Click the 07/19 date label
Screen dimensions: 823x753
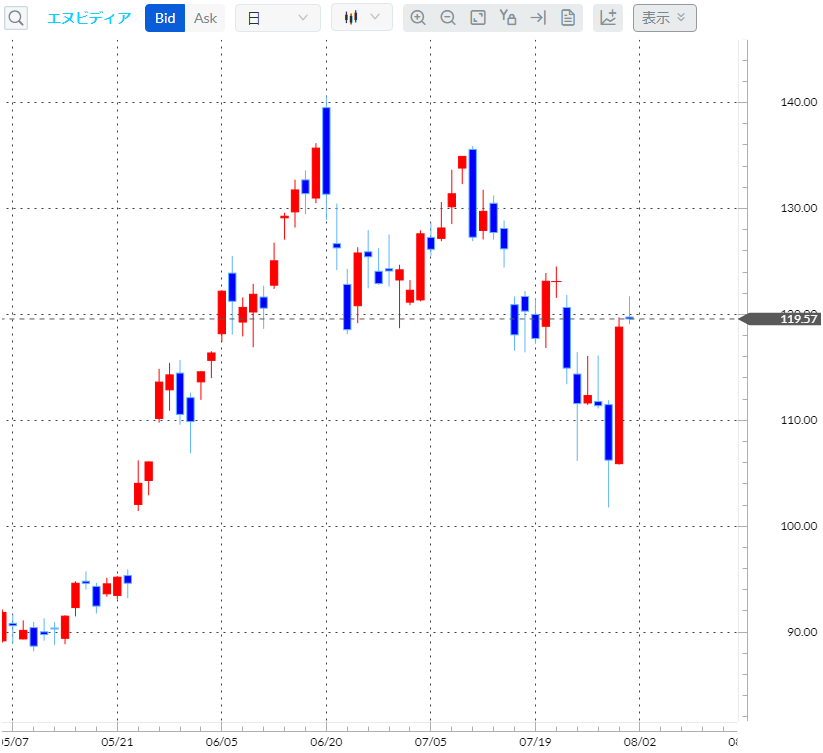[x=535, y=742]
